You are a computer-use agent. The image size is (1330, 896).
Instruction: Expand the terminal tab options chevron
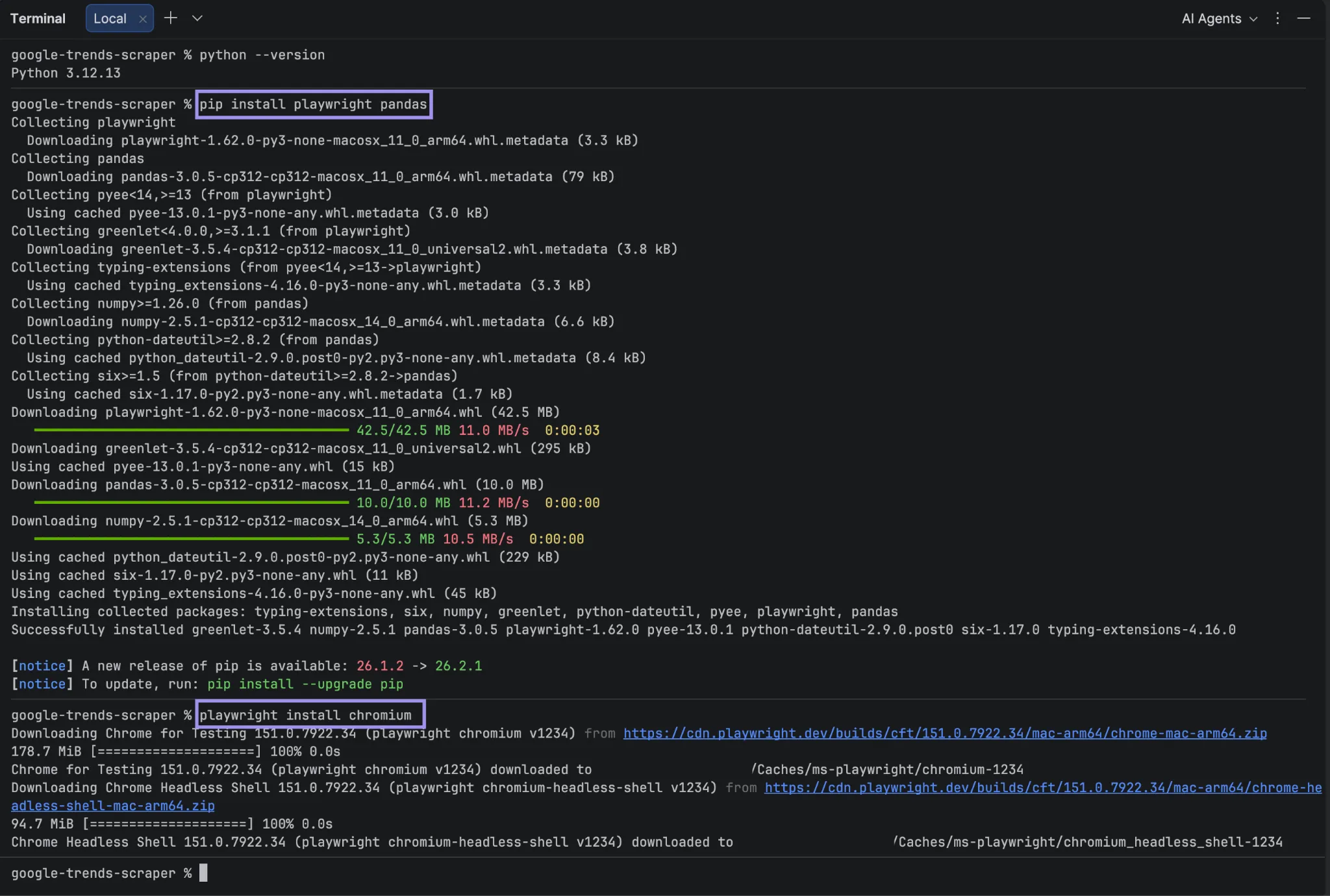[197, 18]
